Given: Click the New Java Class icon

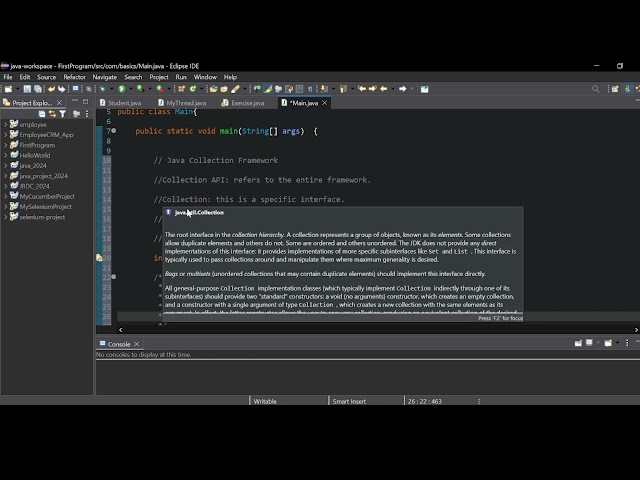Looking at the screenshot, I should [193, 89].
